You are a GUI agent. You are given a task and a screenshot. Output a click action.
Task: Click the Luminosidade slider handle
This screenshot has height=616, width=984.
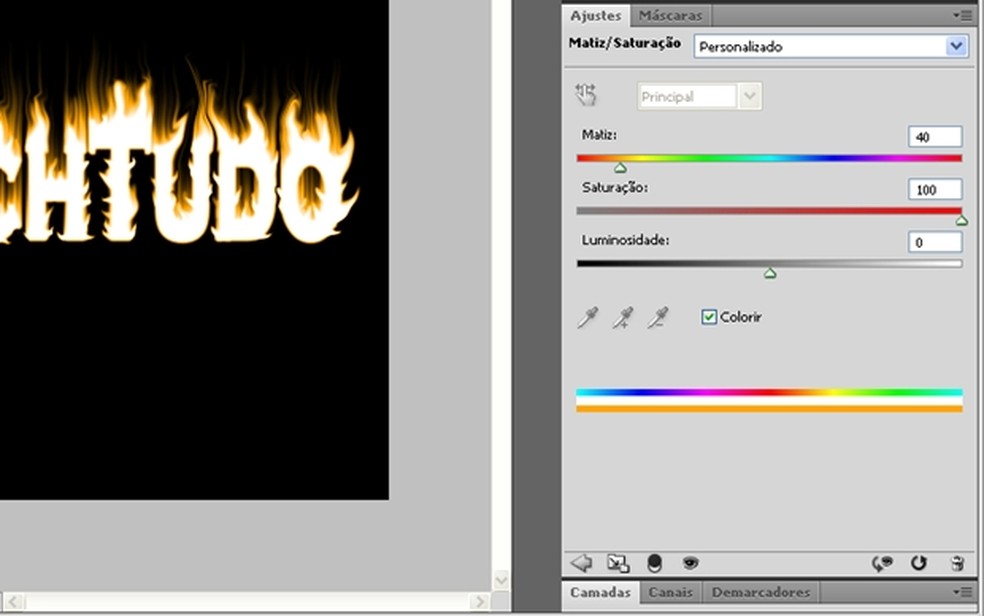pos(770,273)
